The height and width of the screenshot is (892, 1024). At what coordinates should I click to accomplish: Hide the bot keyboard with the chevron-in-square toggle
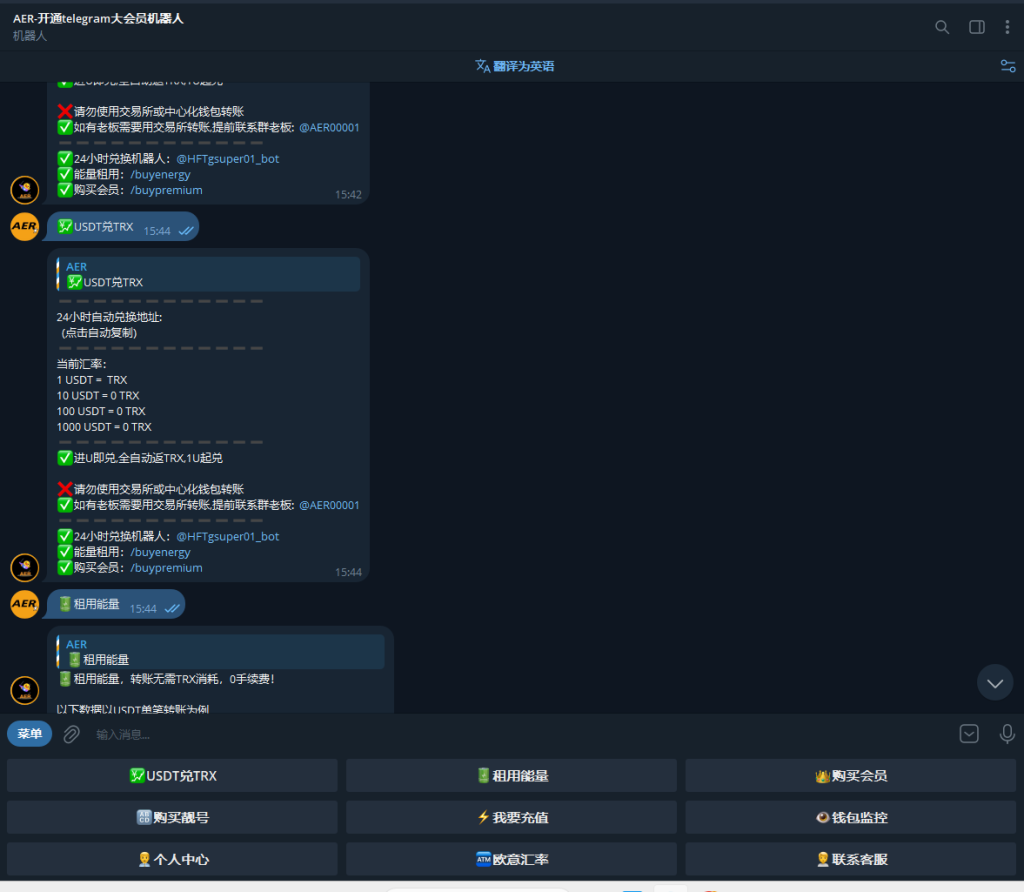[968, 733]
